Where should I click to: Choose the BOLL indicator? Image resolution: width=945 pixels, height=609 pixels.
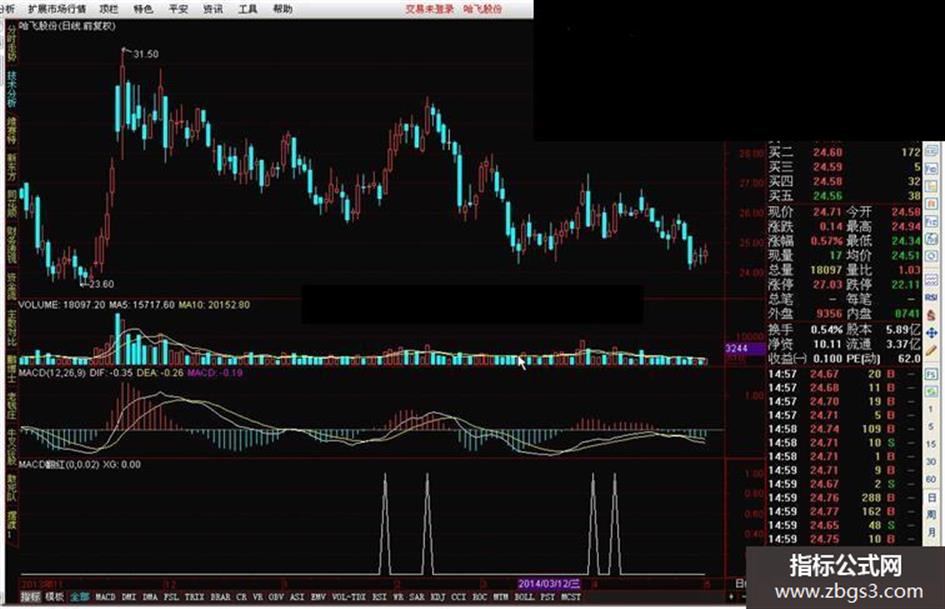(524, 597)
